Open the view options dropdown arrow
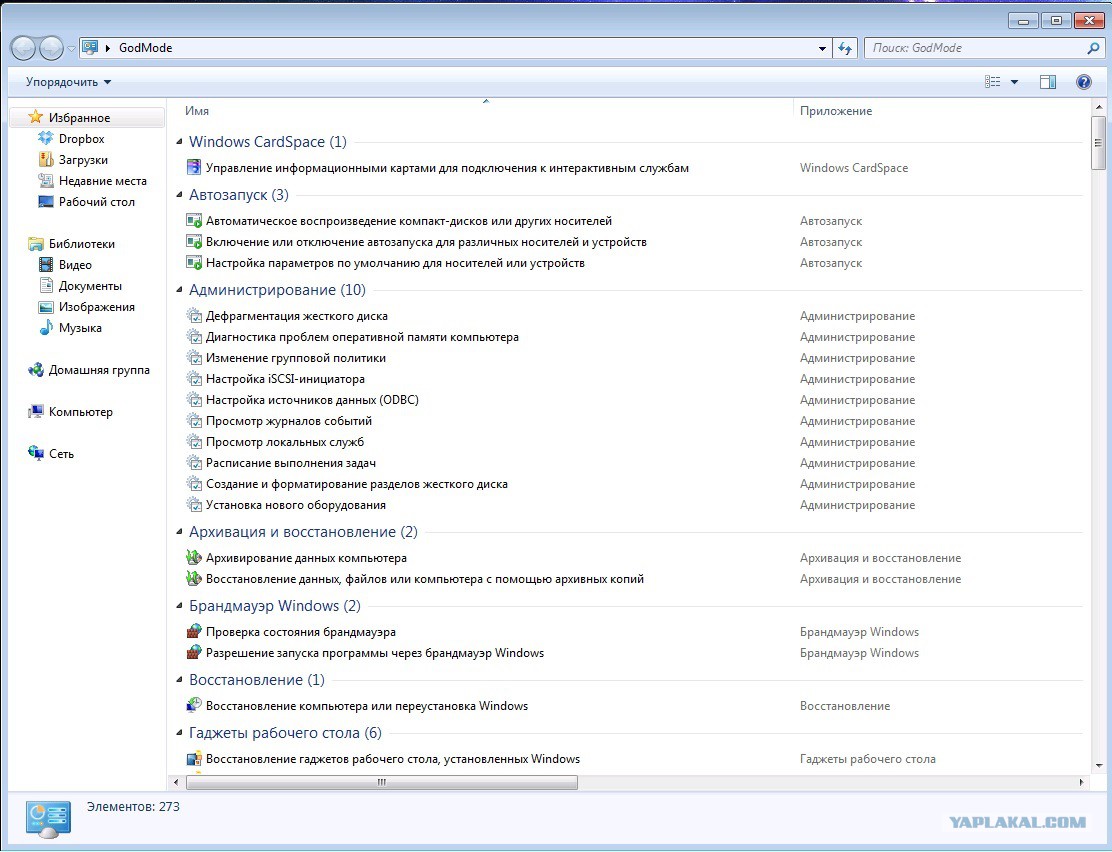 coord(1014,82)
